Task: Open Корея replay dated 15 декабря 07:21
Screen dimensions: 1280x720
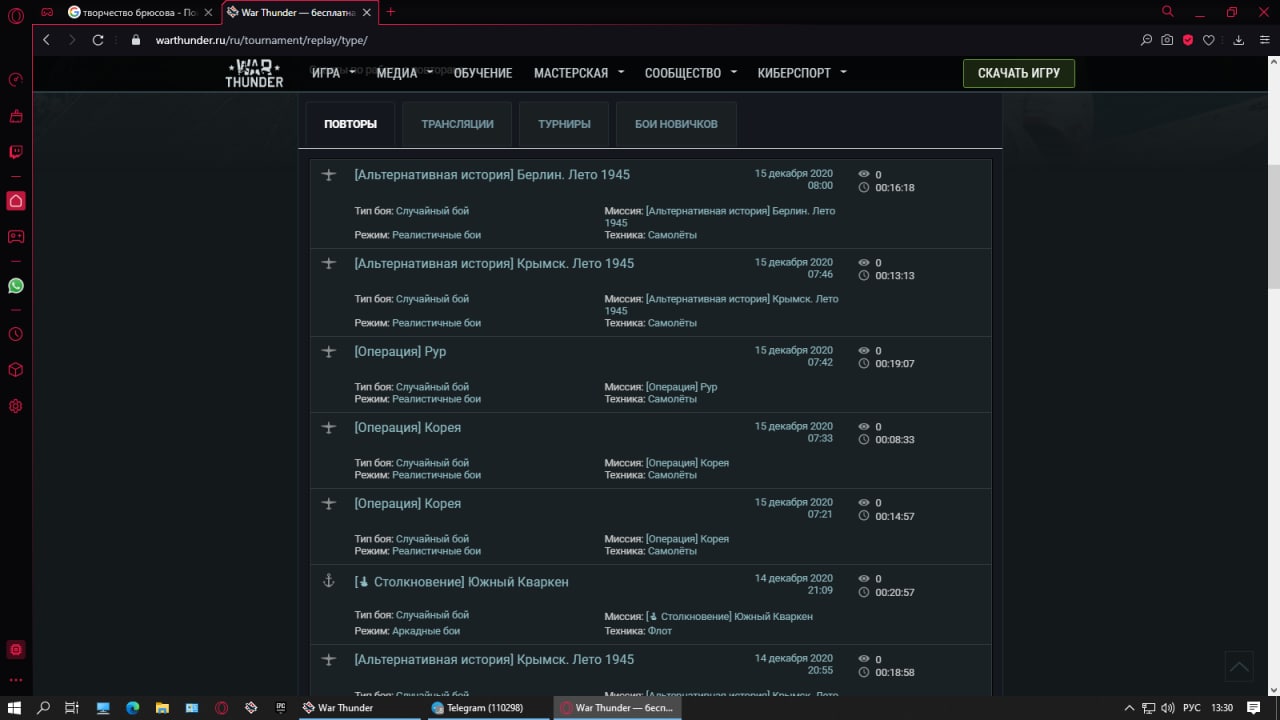Action: pos(407,504)
